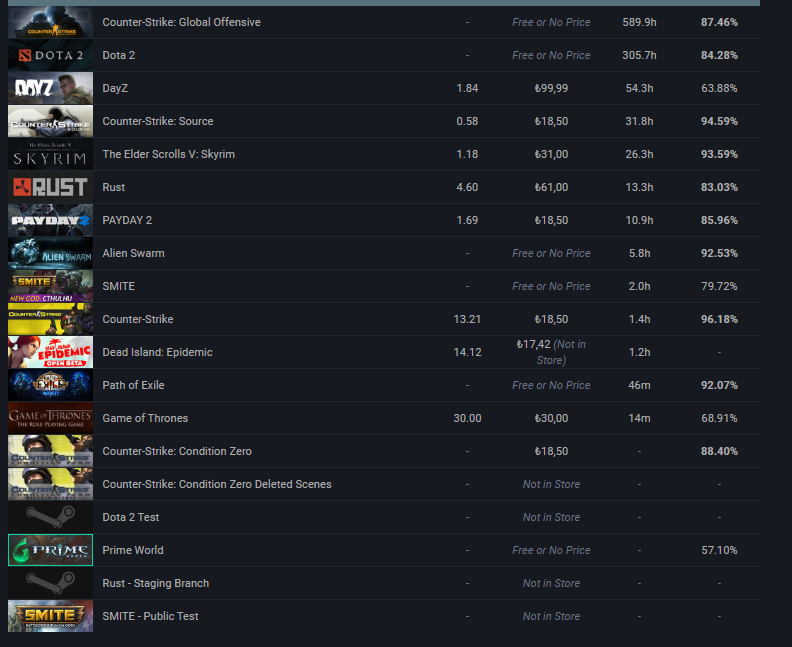Open Condition Zero Deleted Scenes thumbnail
Image resolution: width=792 pixels, height=647 pixels.
tap(51, 484)
